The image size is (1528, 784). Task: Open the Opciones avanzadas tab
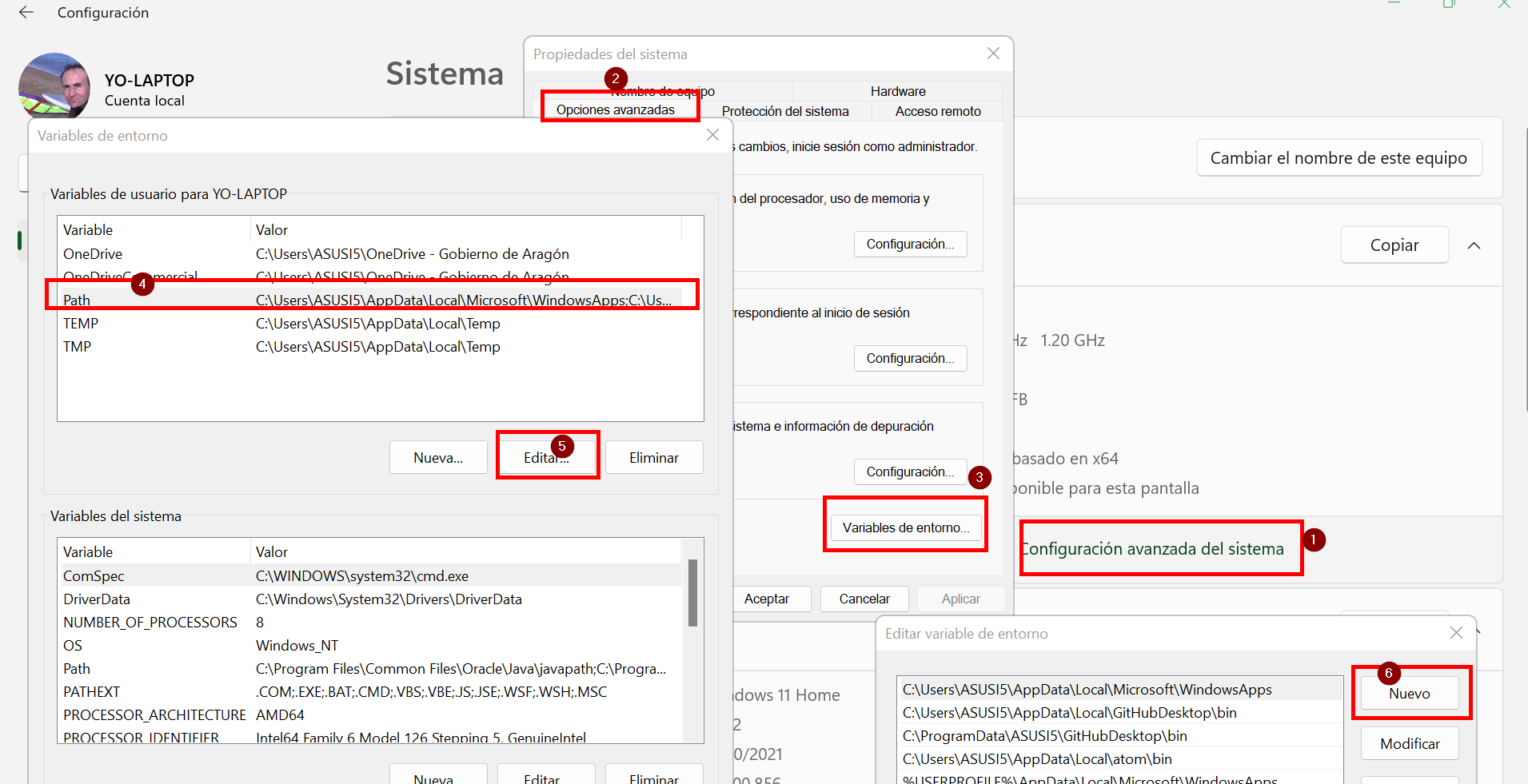(616, 109)
